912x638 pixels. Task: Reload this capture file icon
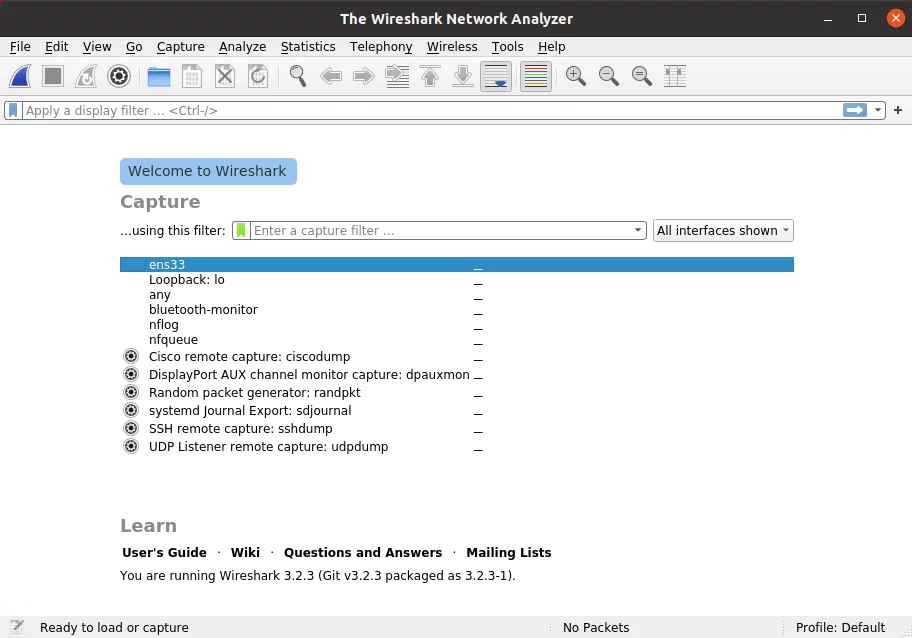coord(258,76)
